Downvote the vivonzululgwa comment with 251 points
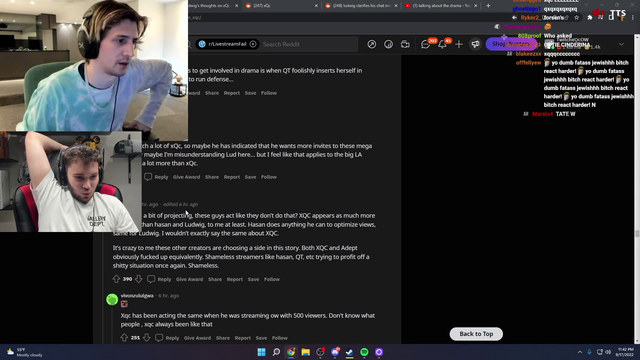 (147, 338)
